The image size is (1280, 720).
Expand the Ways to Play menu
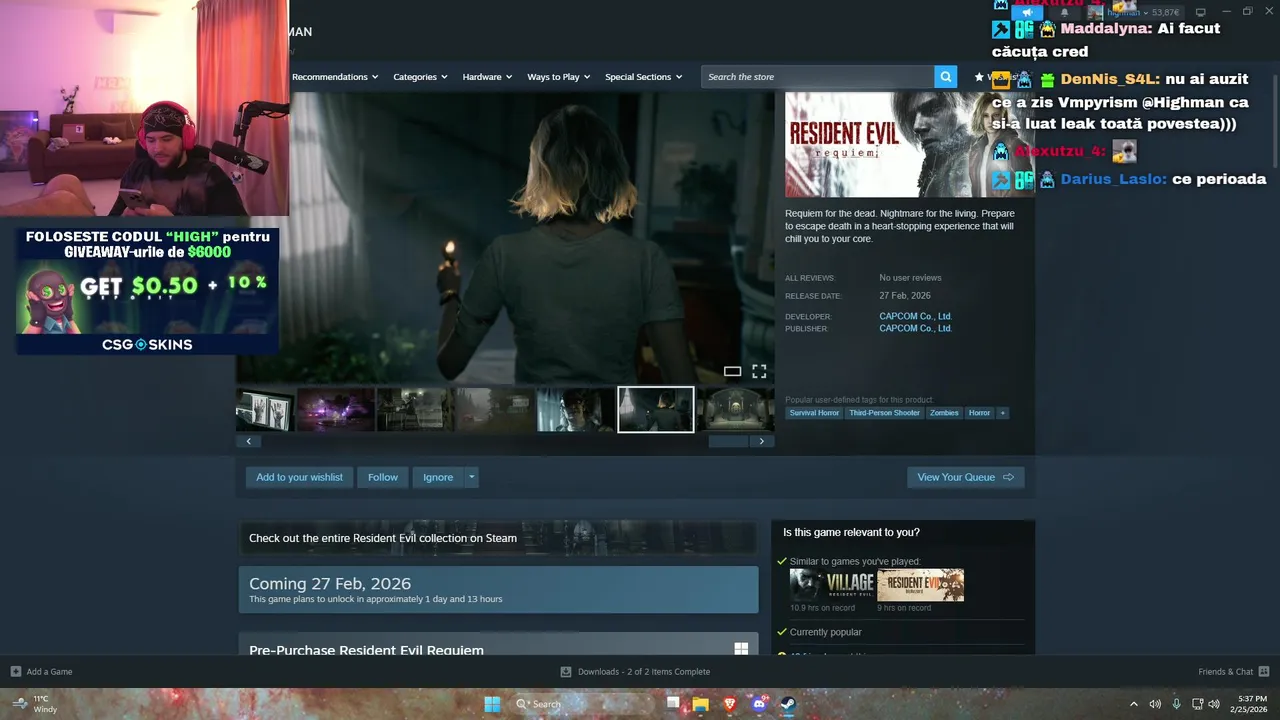[x=559, y=77]
